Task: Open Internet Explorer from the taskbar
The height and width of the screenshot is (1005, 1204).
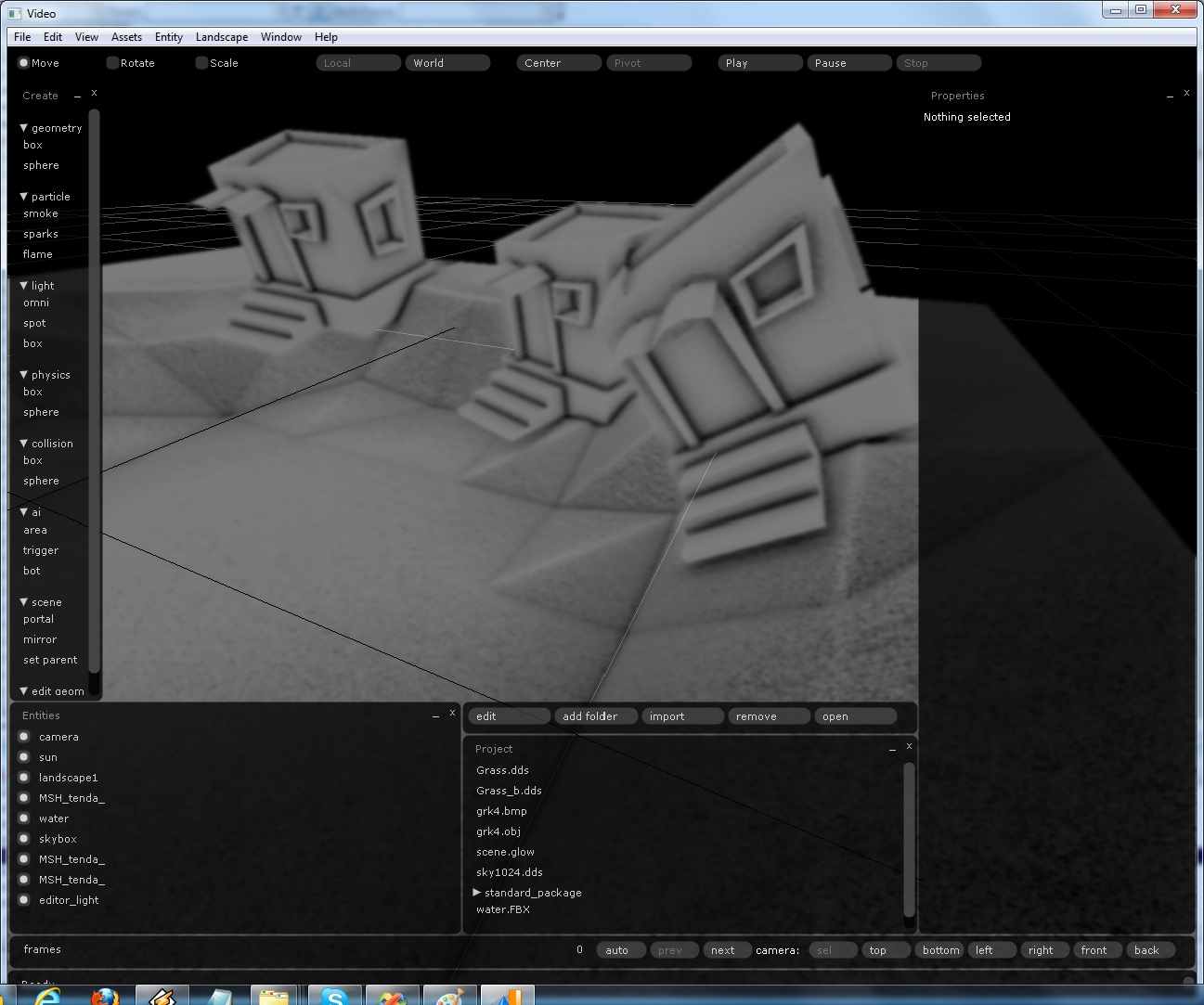Action: pos(46,996)
